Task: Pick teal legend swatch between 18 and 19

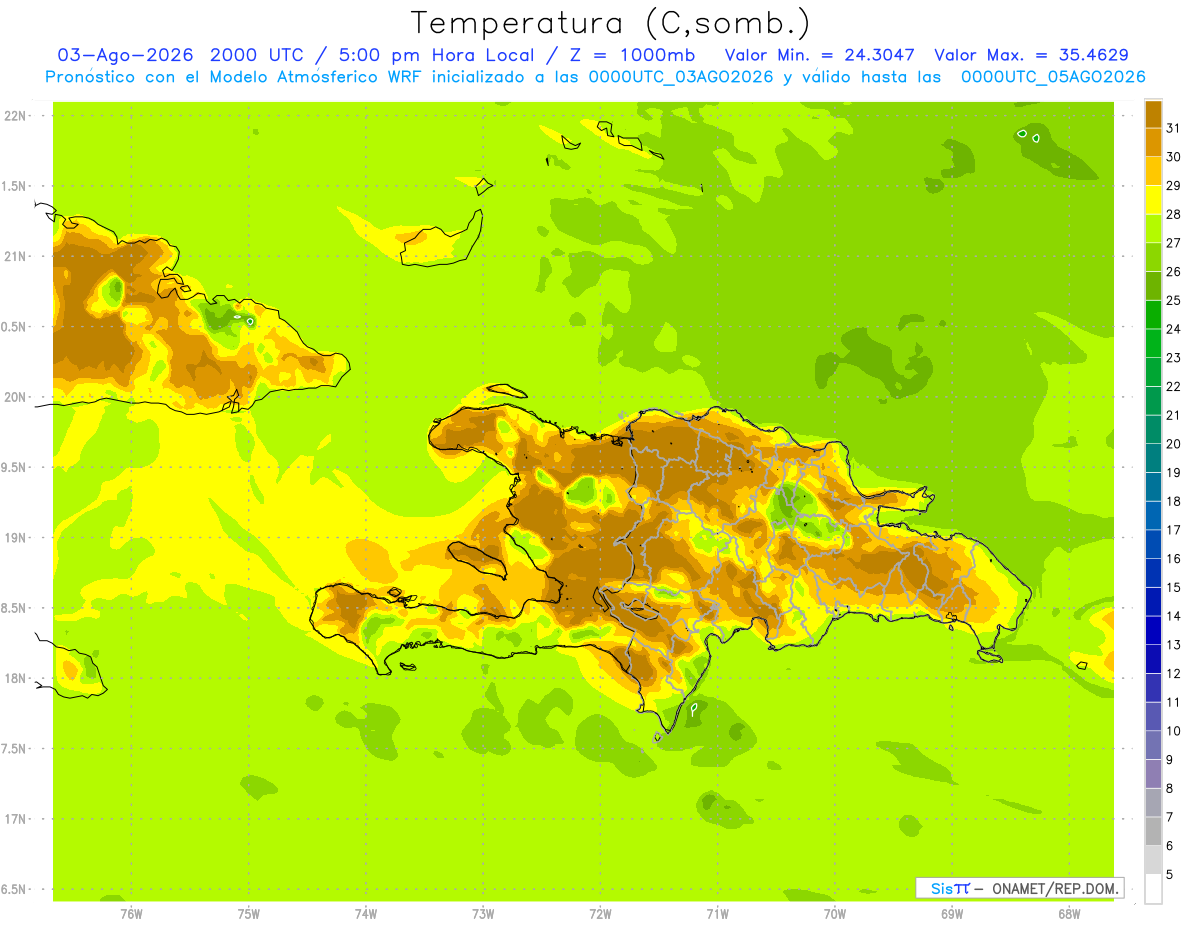Action: point(1153,486)
